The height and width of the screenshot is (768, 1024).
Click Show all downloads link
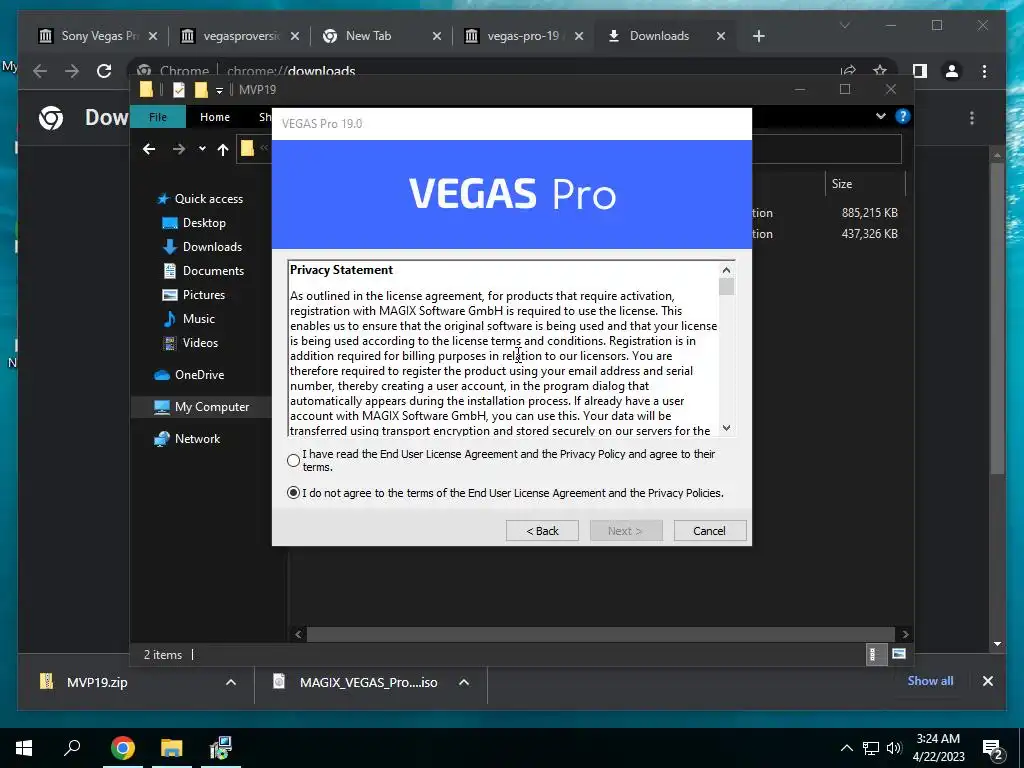930,680
